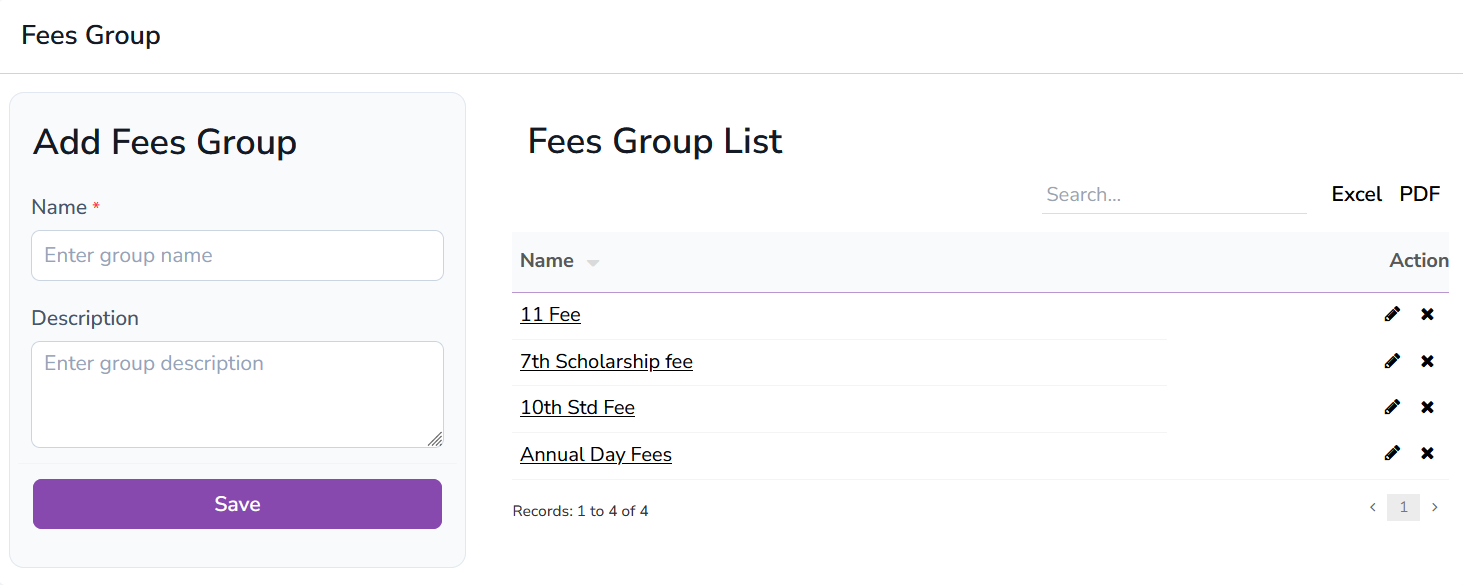Select the pencil icon for 10th Std Fee
The width and height of the screenshot is (1463, 585).
[x=1392, y=407]
